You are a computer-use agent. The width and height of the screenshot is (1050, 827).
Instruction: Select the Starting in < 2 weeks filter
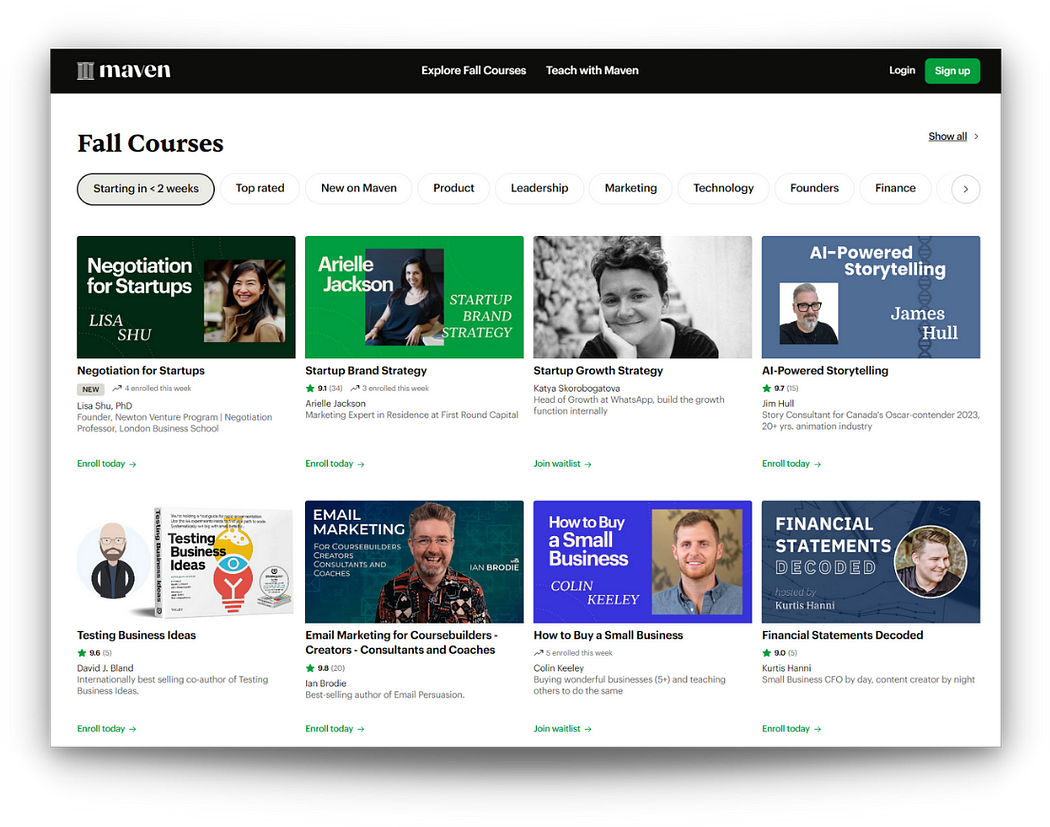pos(146,189)
